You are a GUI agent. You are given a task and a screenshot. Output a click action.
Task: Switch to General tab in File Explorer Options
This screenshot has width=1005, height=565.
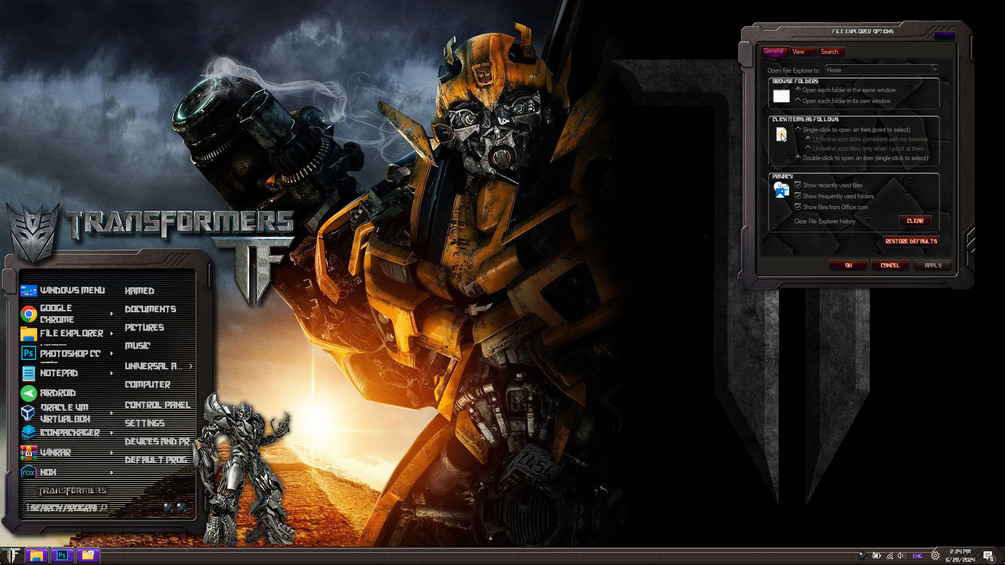click(774, 51)
